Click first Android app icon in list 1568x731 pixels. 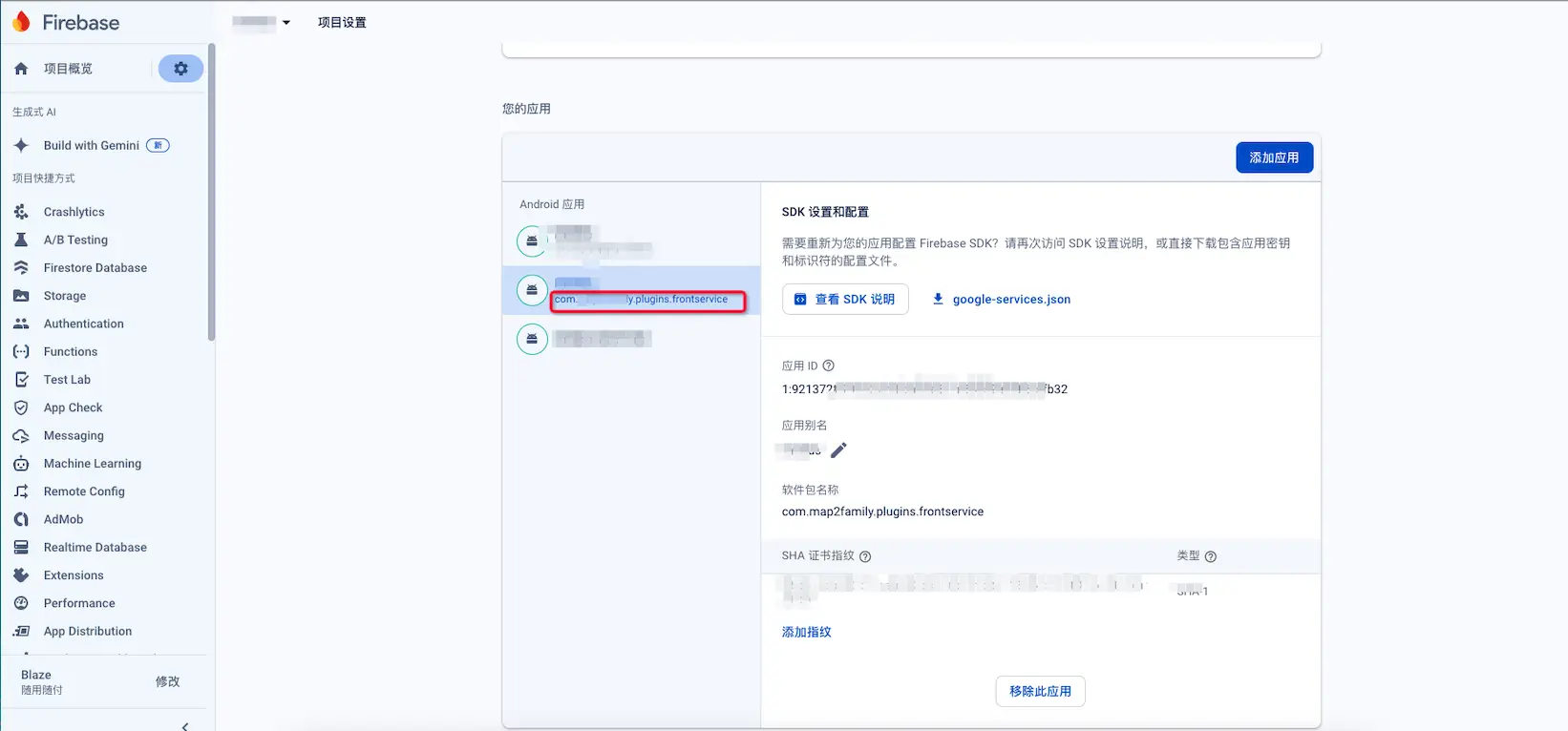[532, 240]
